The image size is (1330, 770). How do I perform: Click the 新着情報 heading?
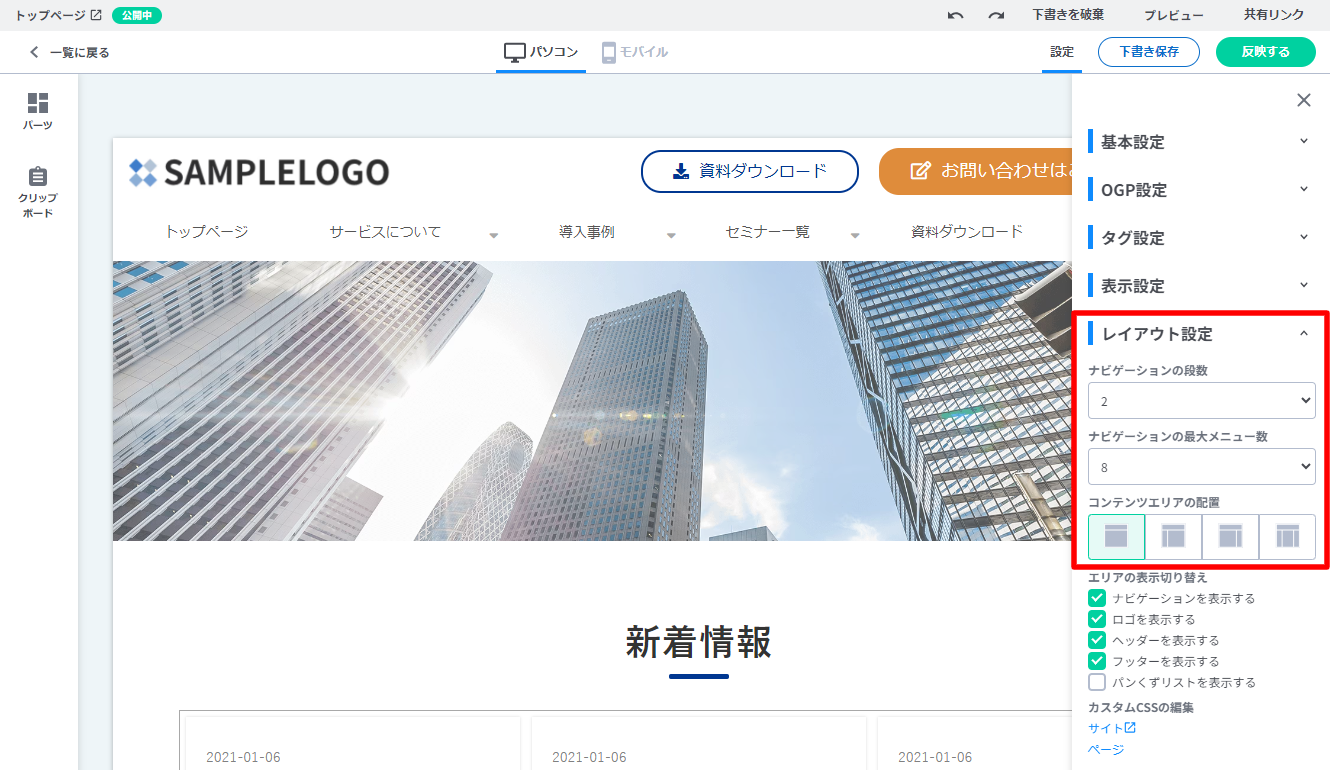point(699,642)
